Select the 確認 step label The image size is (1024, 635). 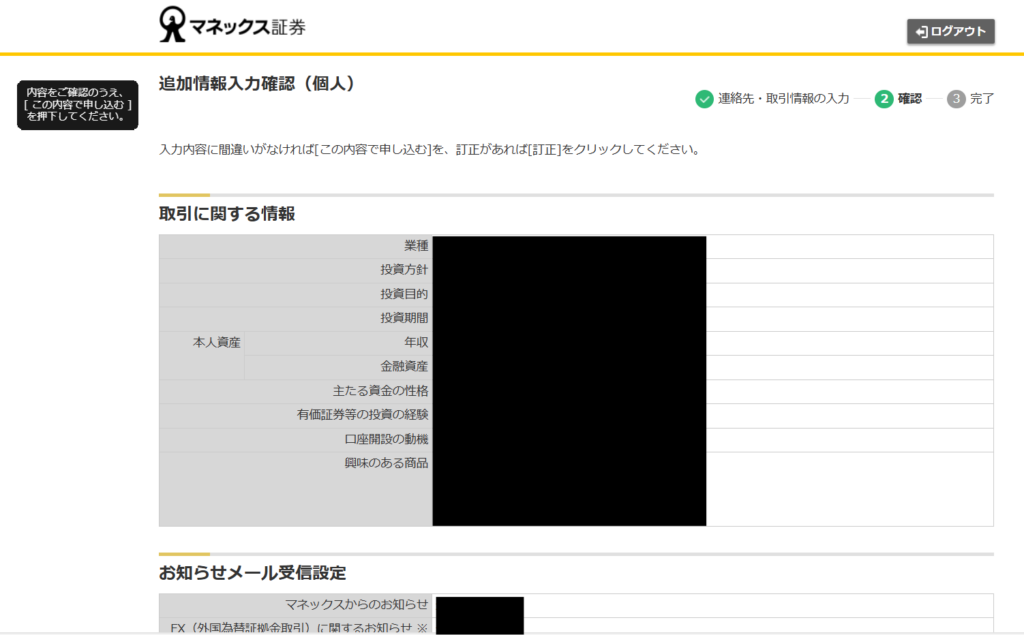click(x=910, y=99)
